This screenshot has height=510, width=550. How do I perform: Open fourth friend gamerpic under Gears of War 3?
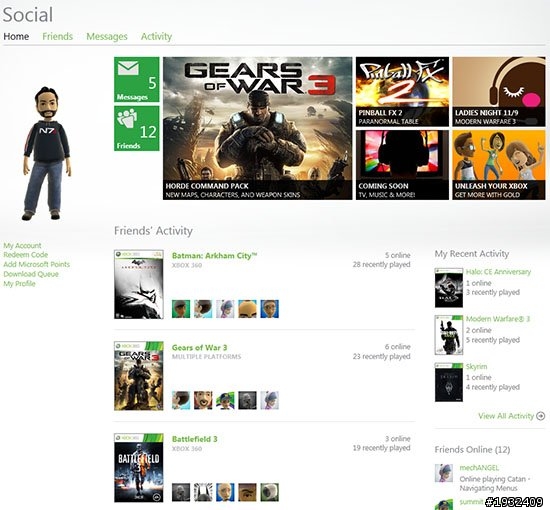[x=247, y=401]
